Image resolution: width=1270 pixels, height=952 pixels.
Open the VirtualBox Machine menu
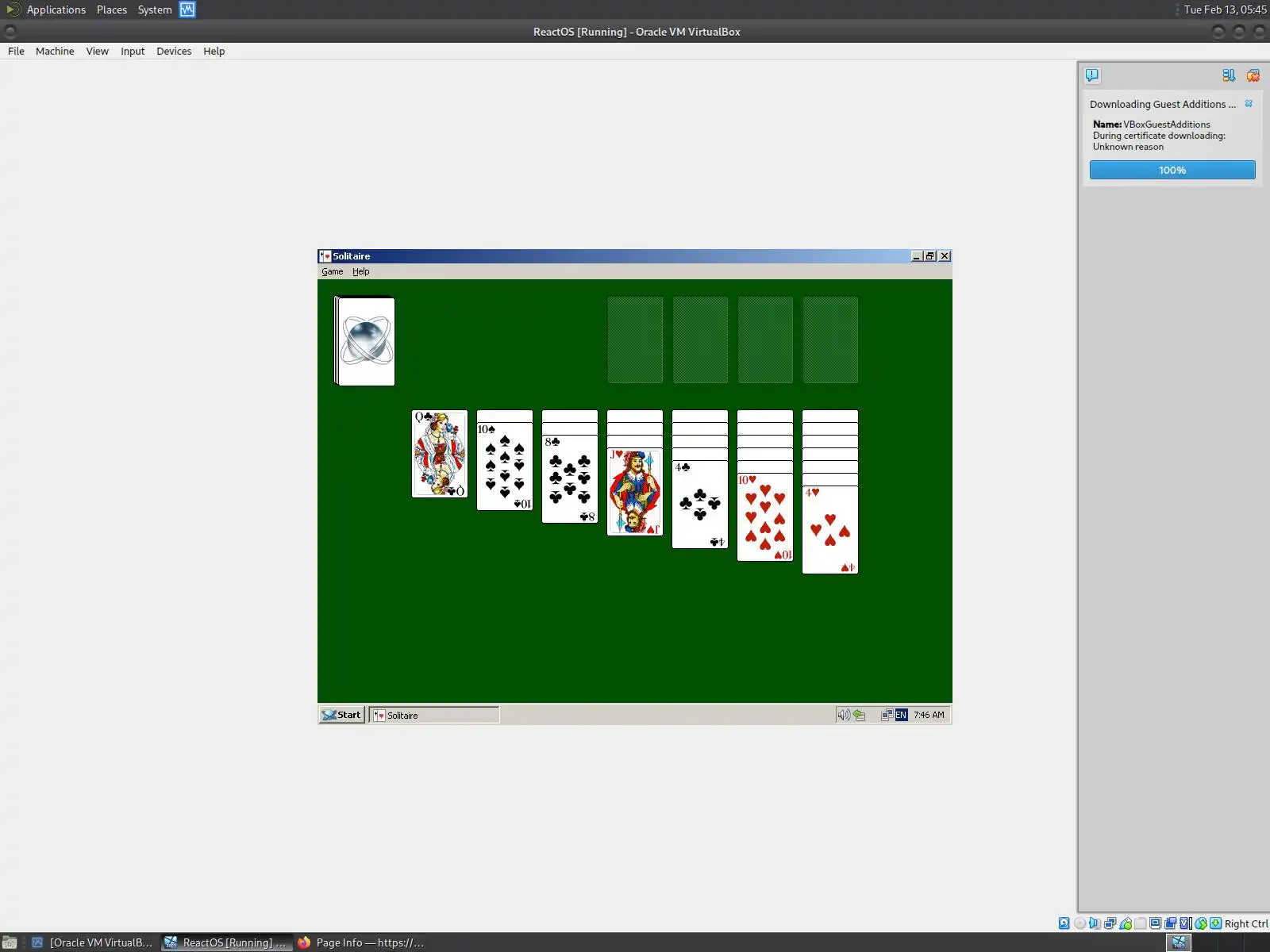pyautogui.click(x=55, y=51)
